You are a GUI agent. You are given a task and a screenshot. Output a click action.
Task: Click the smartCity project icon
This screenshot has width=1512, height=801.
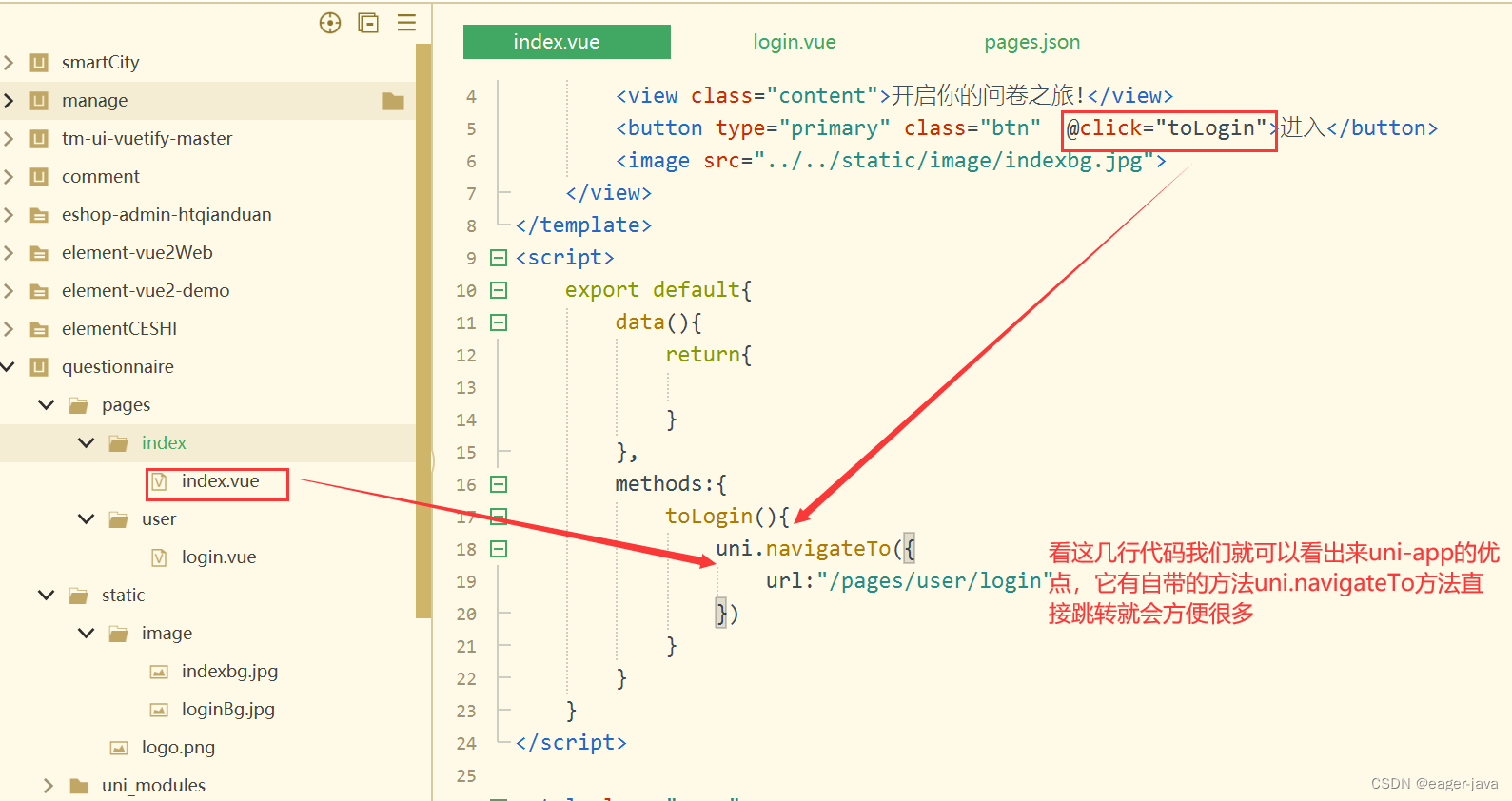click(39, 63)
